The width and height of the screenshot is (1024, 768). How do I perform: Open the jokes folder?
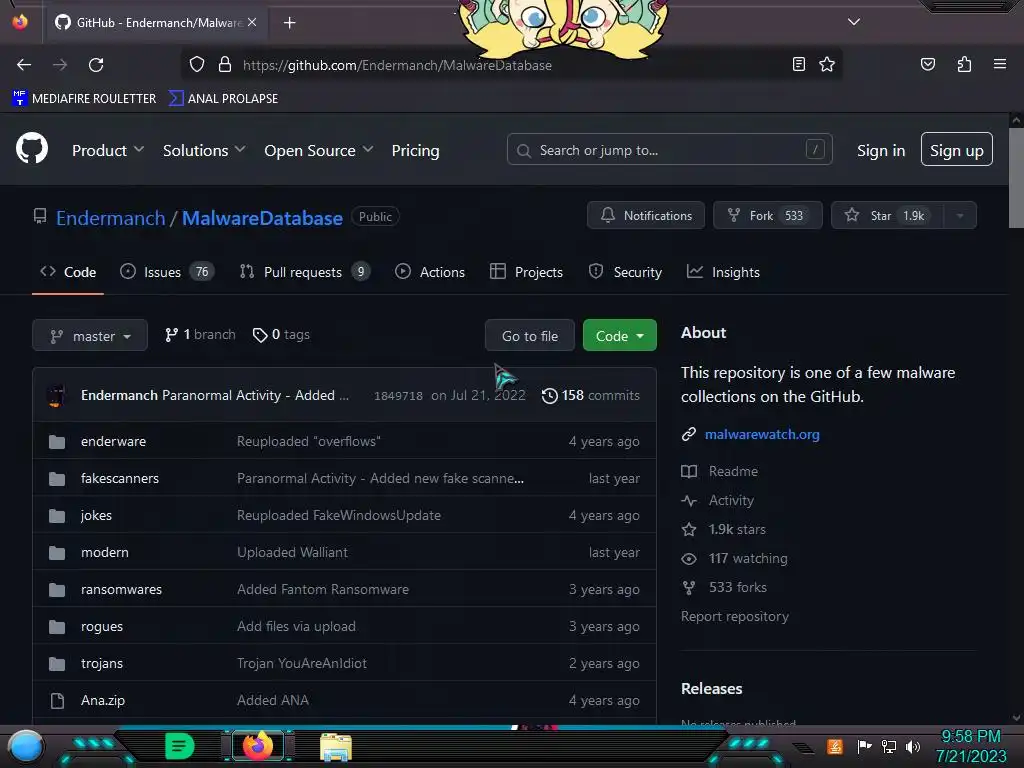pos(96,515)
